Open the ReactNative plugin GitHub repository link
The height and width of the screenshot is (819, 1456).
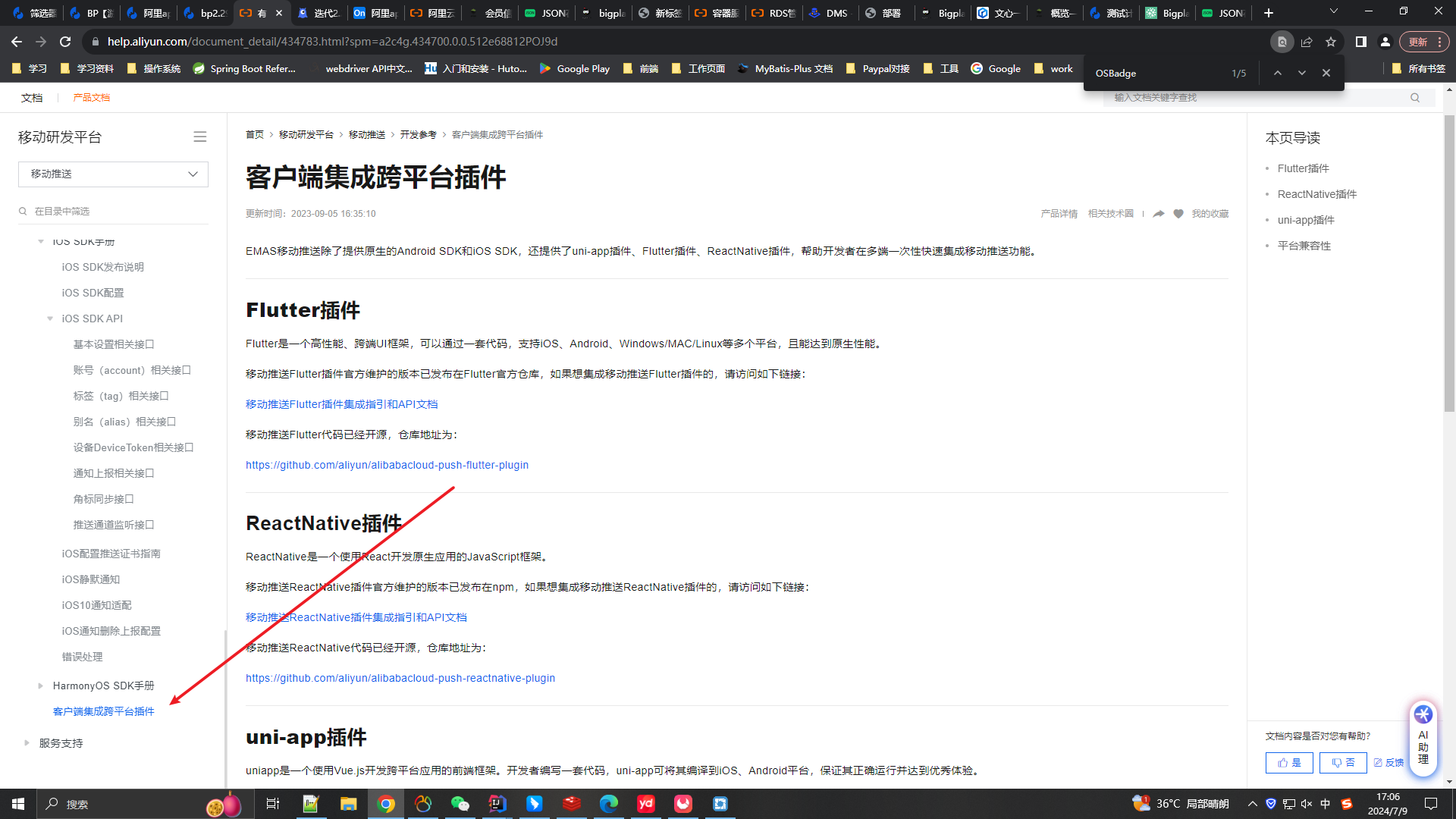tap(400, 678)
